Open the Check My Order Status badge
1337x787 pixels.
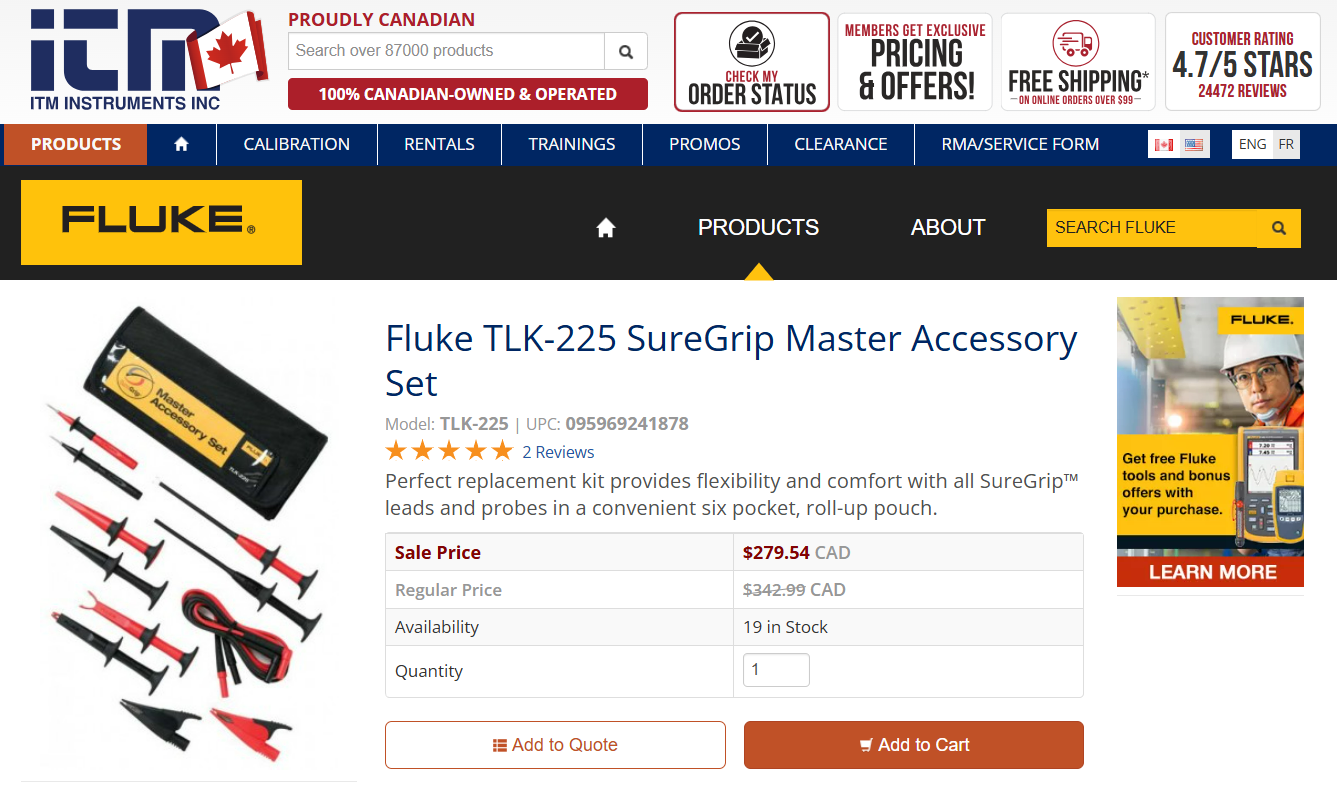[x=751, y=60]
